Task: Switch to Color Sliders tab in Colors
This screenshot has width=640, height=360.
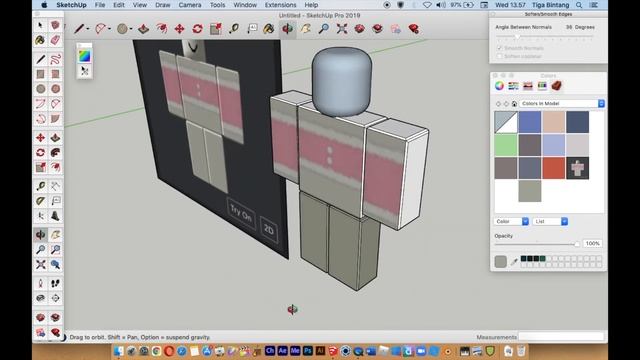Action: tap(513, 86)
